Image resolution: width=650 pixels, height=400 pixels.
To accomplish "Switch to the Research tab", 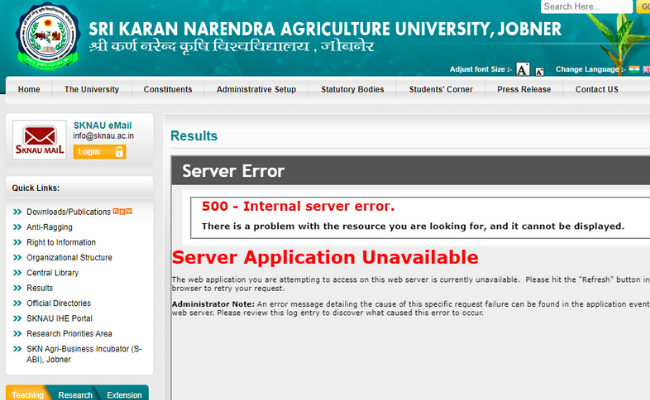I will 75,394.
